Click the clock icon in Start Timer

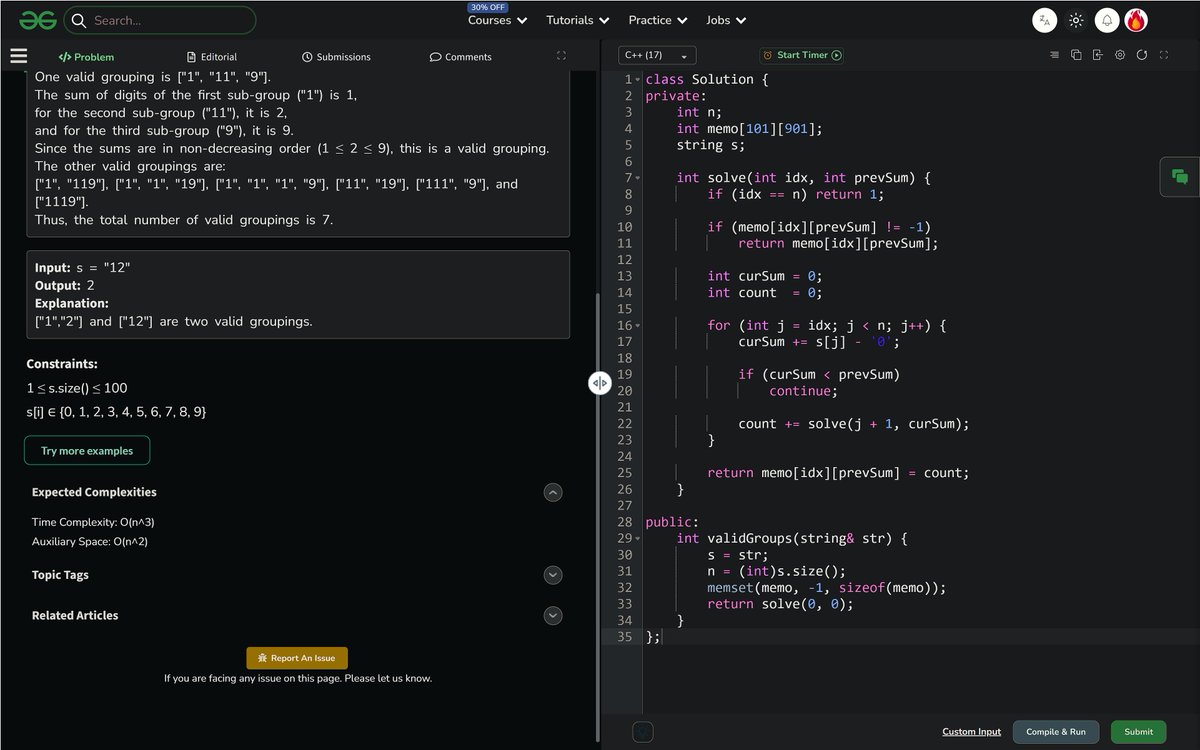767,56
